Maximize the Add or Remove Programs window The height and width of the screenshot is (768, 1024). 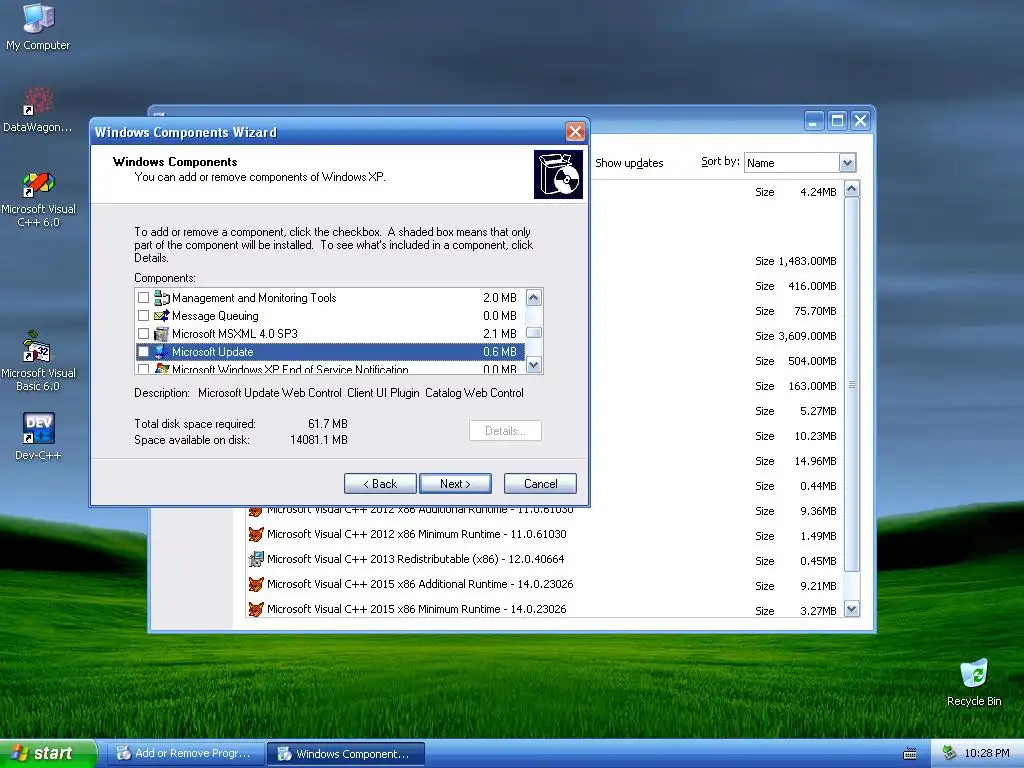[837, 121]
